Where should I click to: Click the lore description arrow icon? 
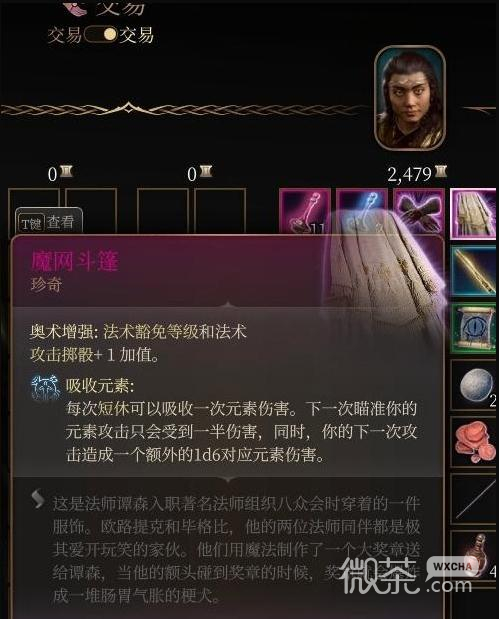click(38, 498)
